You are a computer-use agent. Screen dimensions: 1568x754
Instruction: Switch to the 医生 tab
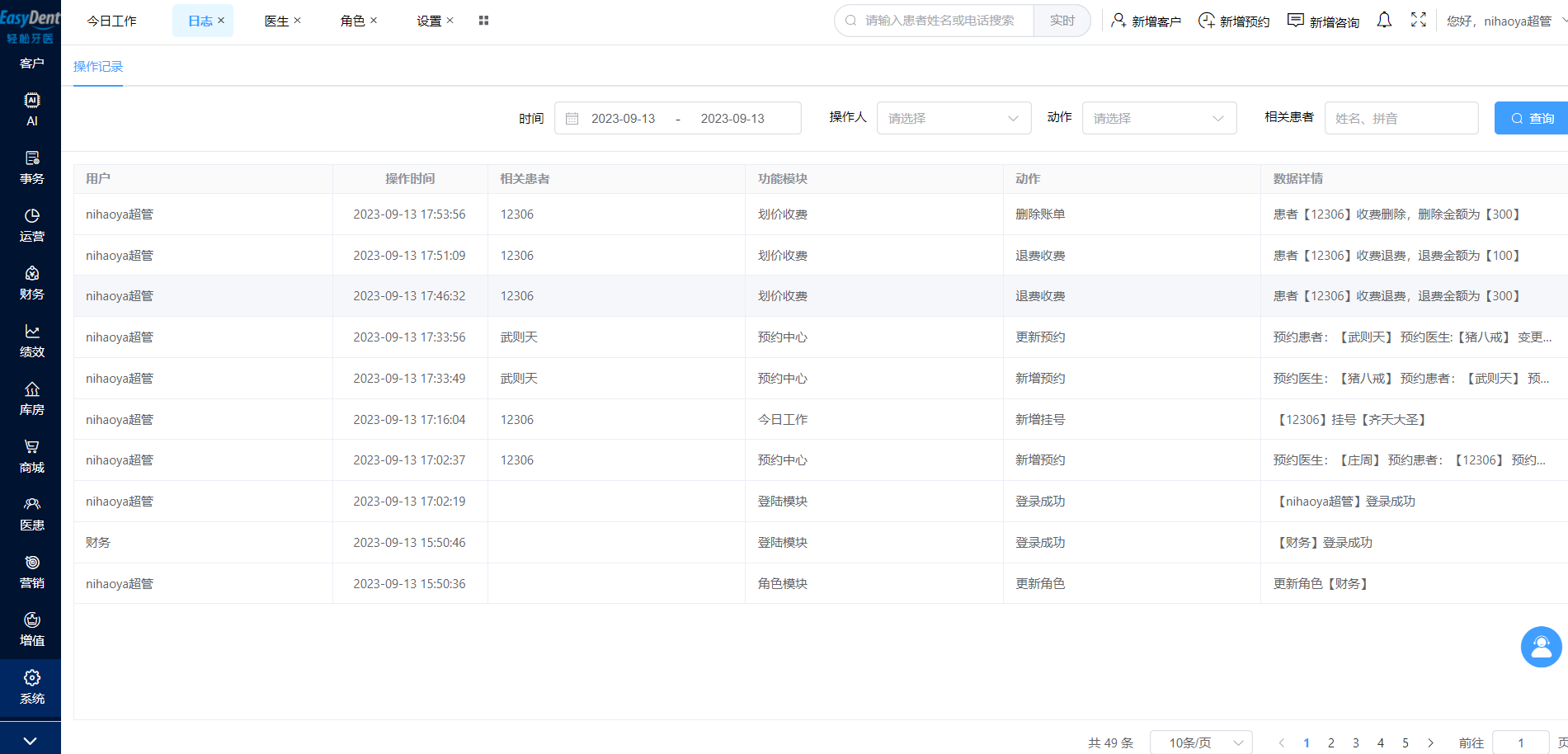tap(276, 21)
